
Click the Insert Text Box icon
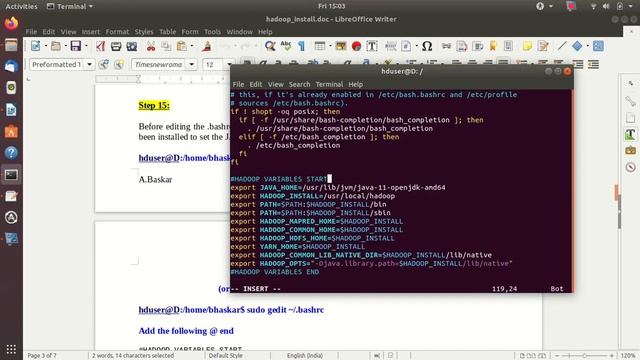click(x=372, y=46)
